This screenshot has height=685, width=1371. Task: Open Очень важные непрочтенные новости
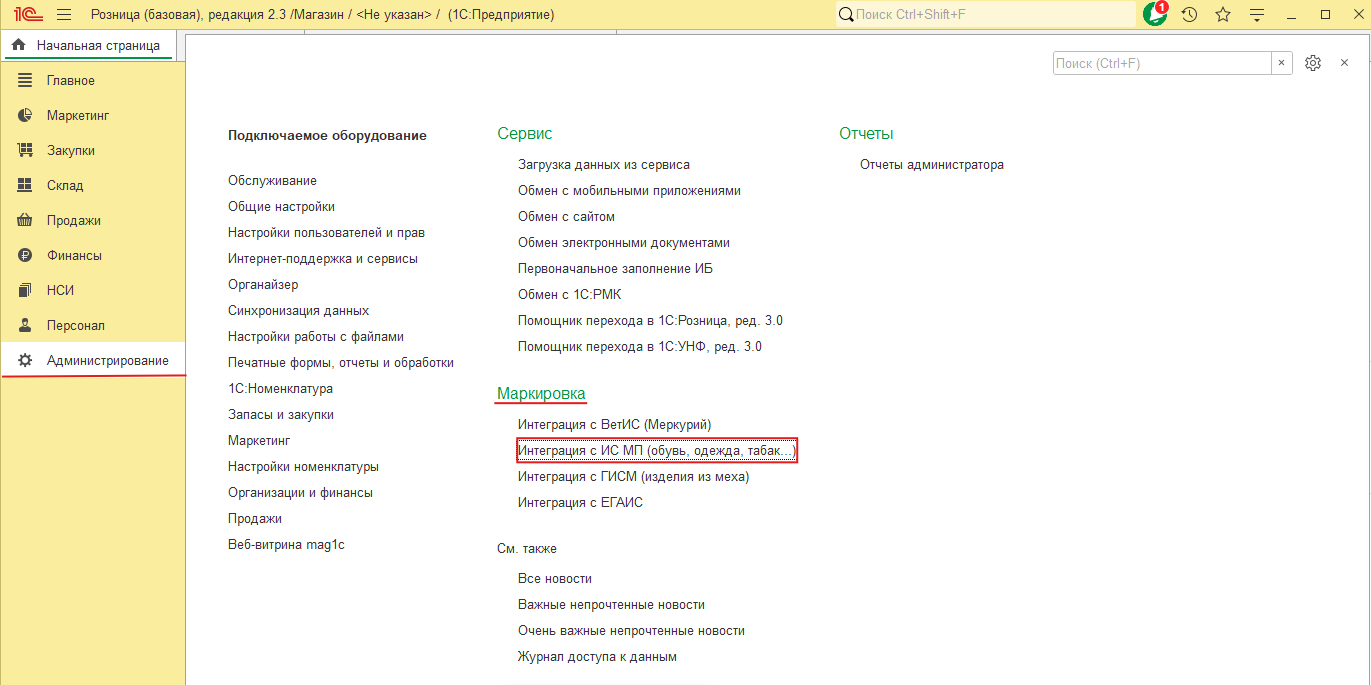pyautogui.click(x=631, y=631)
